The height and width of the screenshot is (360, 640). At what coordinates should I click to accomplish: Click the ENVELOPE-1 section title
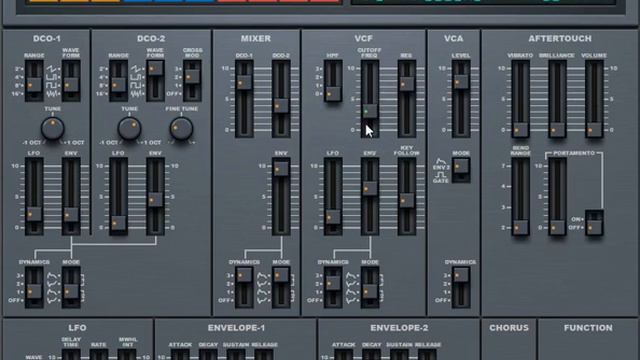click(236, 328)
